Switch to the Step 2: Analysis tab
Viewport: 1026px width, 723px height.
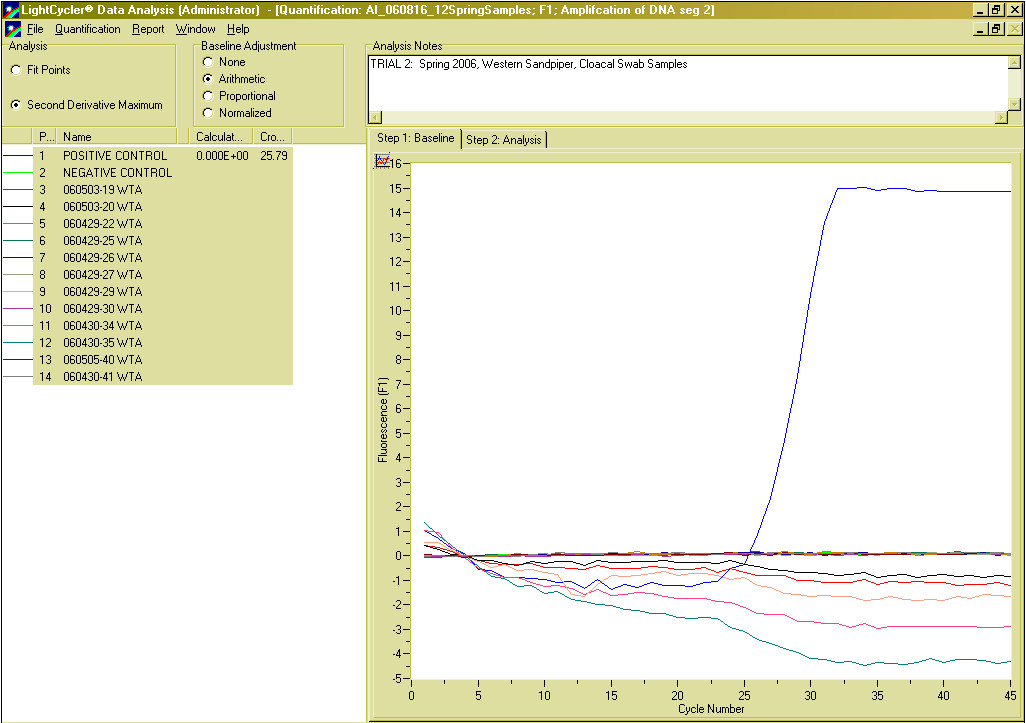tap(504, 139)
